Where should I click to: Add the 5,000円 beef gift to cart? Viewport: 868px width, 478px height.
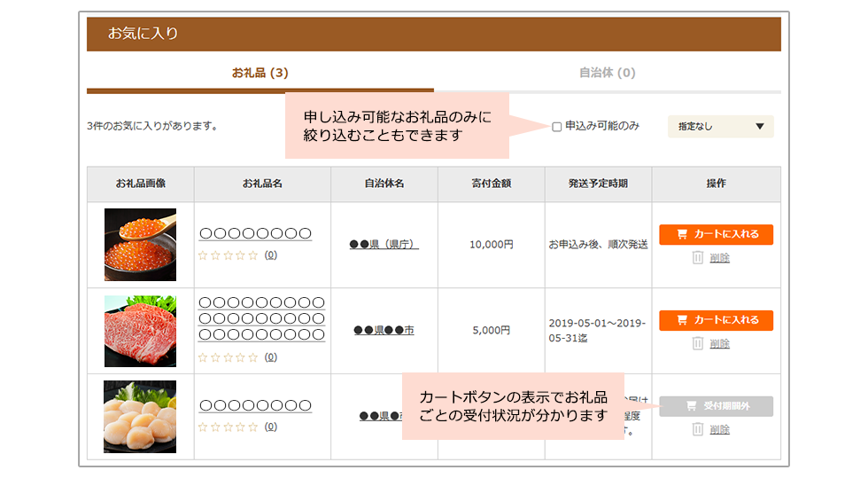[716, 320]
